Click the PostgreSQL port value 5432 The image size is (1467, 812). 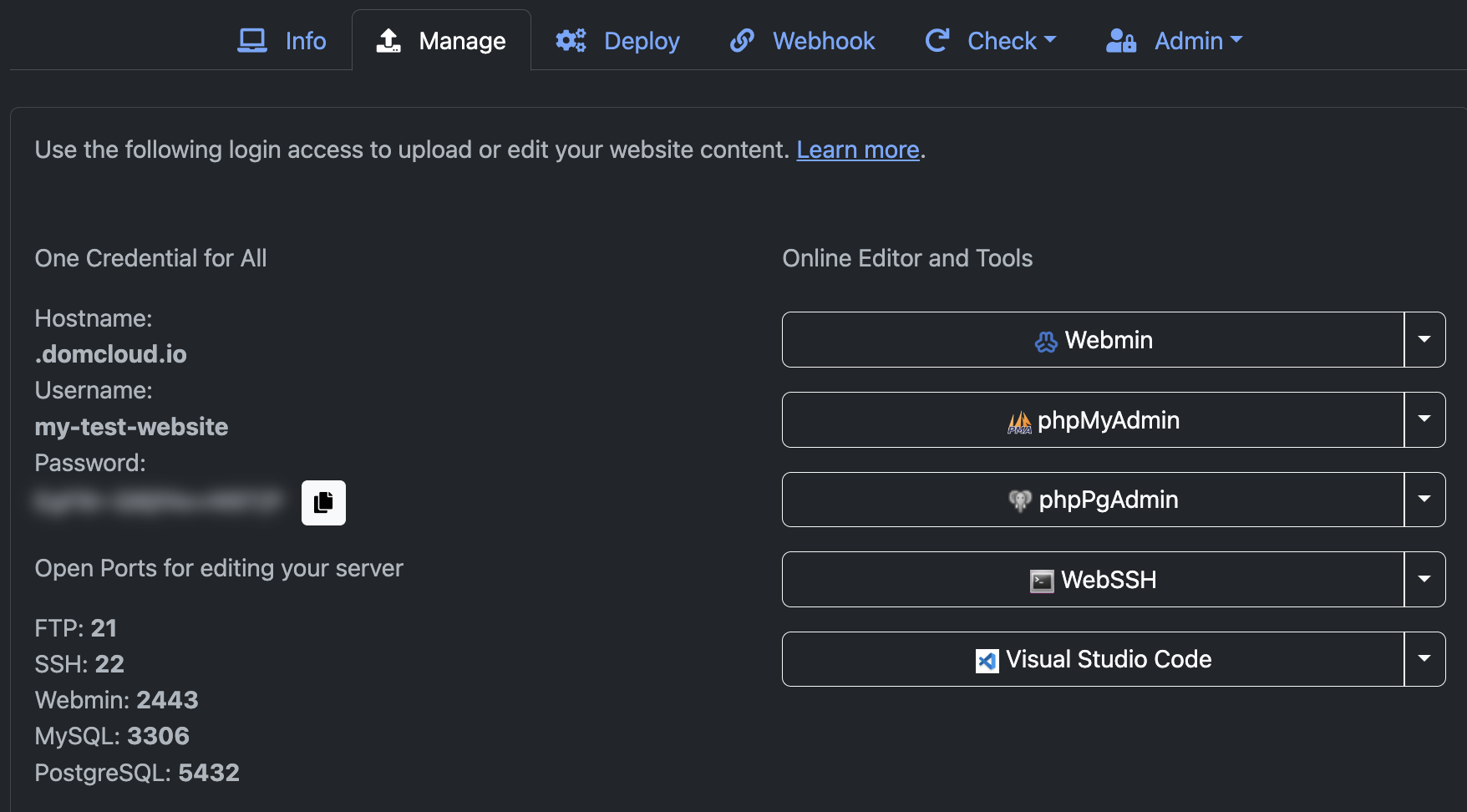tap(209, 773)
